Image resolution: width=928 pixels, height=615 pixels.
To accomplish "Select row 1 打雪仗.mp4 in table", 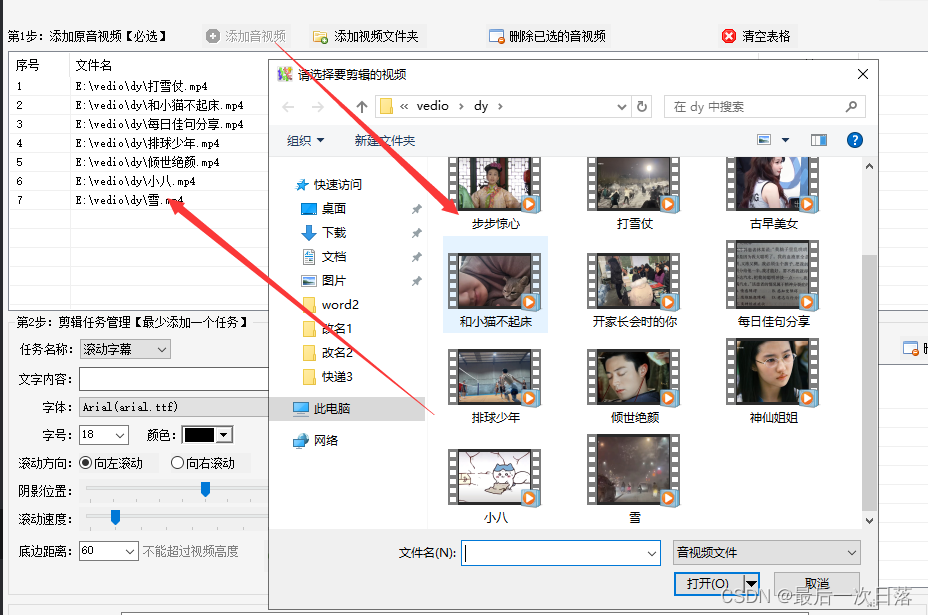I will pos(138,86).
